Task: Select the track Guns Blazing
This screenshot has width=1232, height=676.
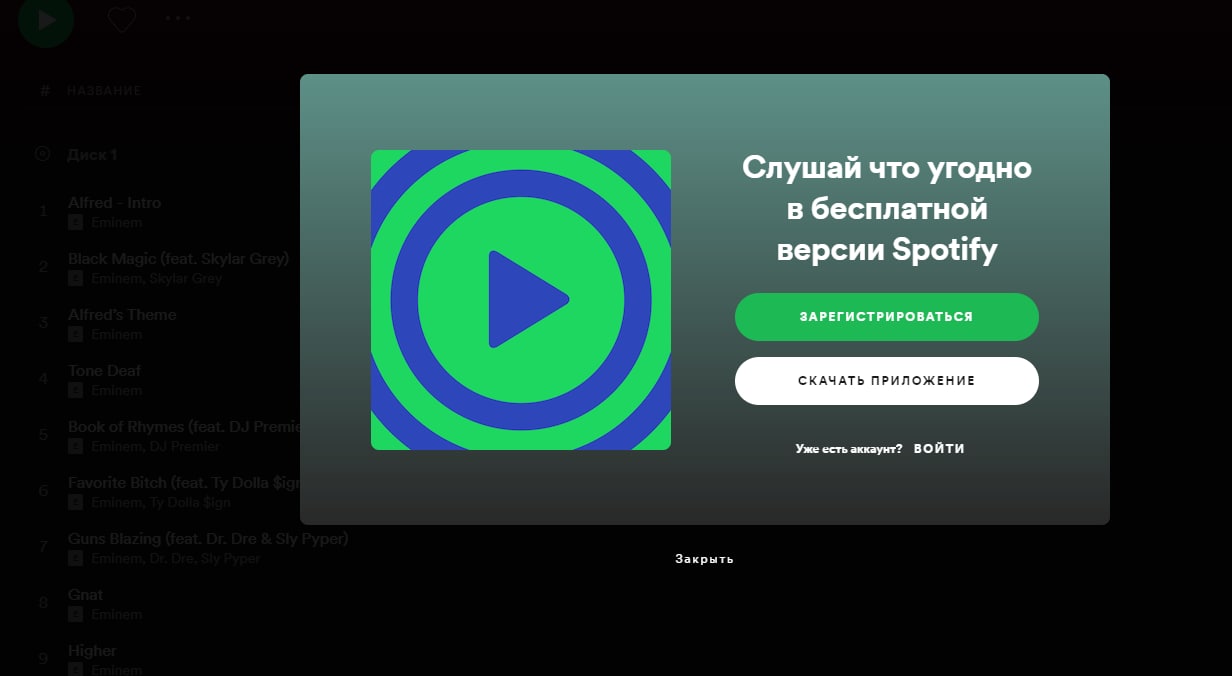Action: point(208,538)
